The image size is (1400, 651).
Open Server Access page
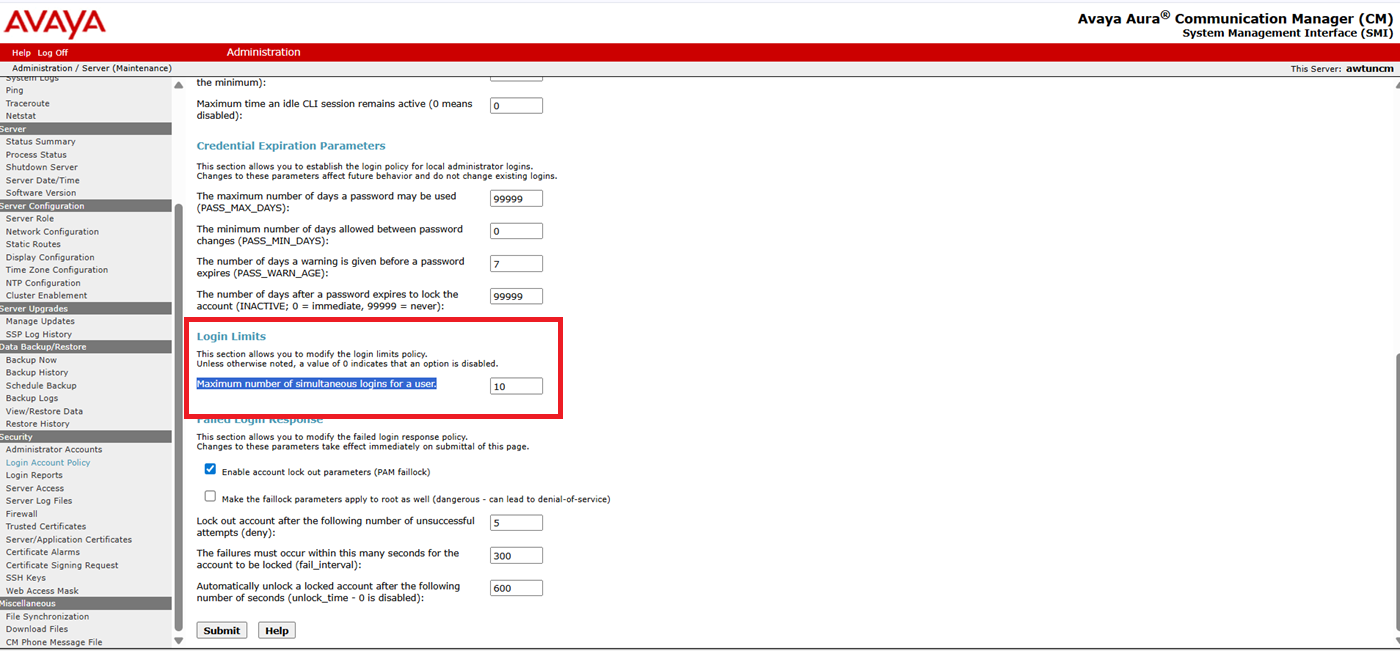tap(35, 489)
